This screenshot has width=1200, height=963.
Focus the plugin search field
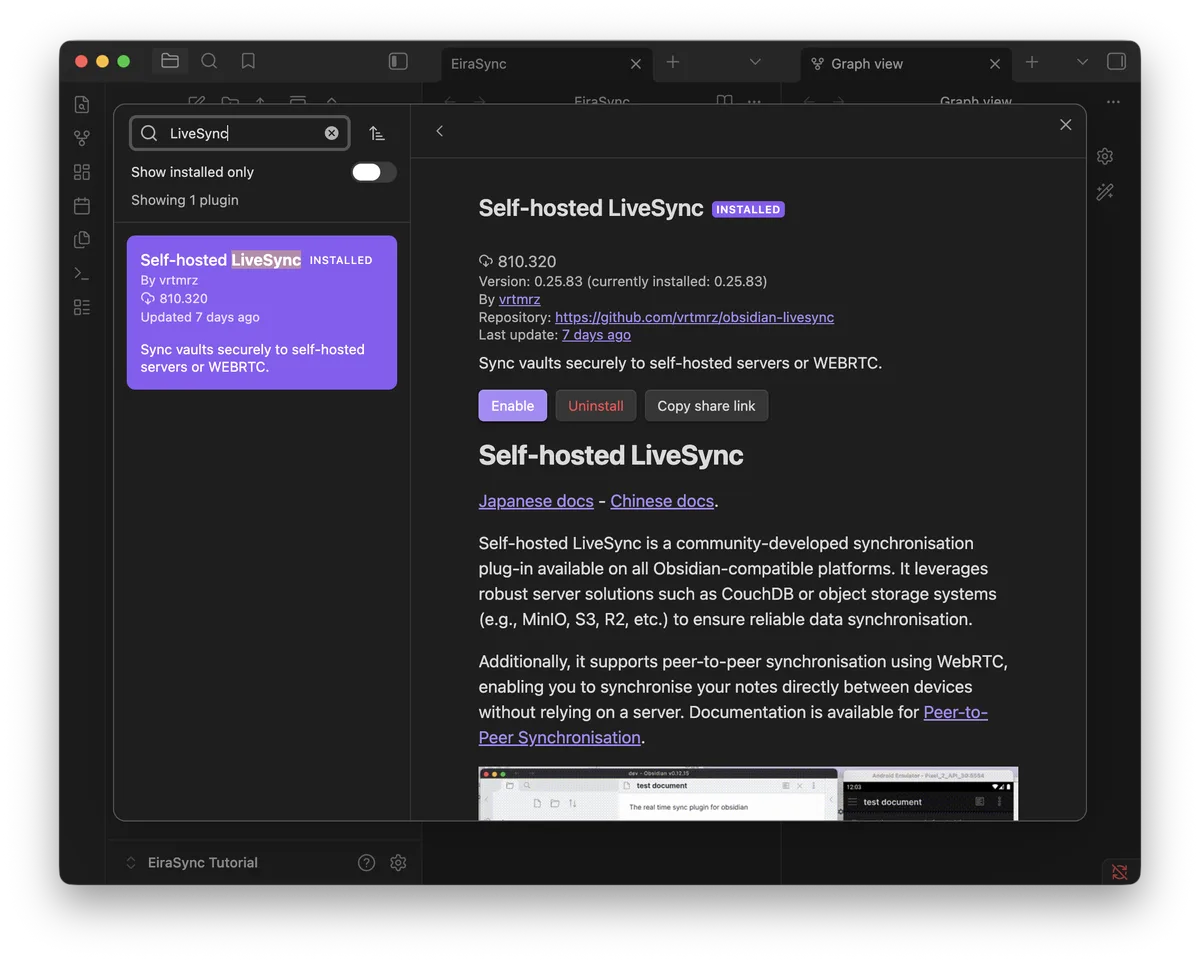pos(240,133)
